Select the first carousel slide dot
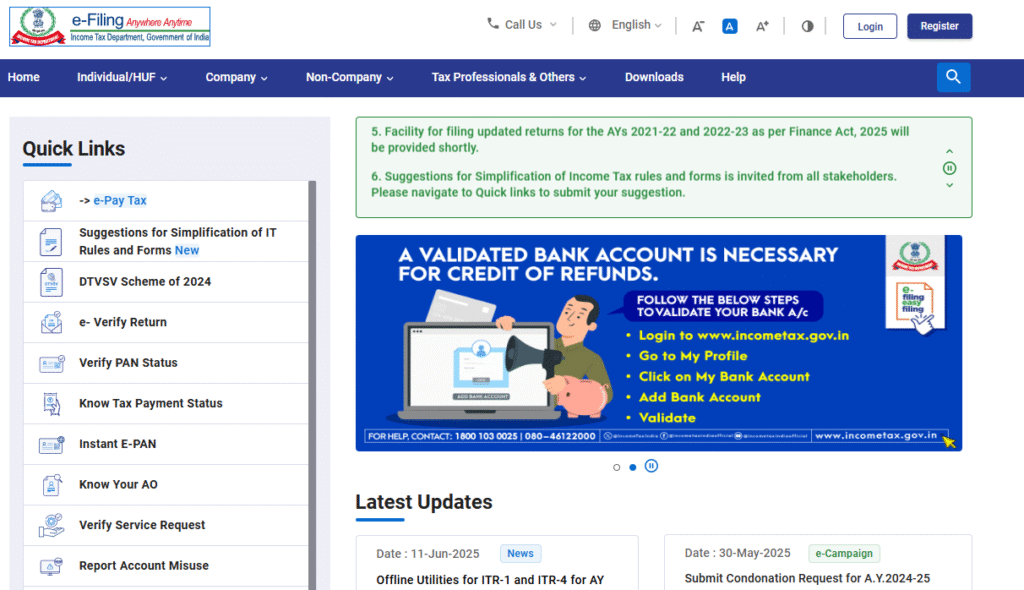The height and width of the screenshot is (590, 1024). click(616, 467)
